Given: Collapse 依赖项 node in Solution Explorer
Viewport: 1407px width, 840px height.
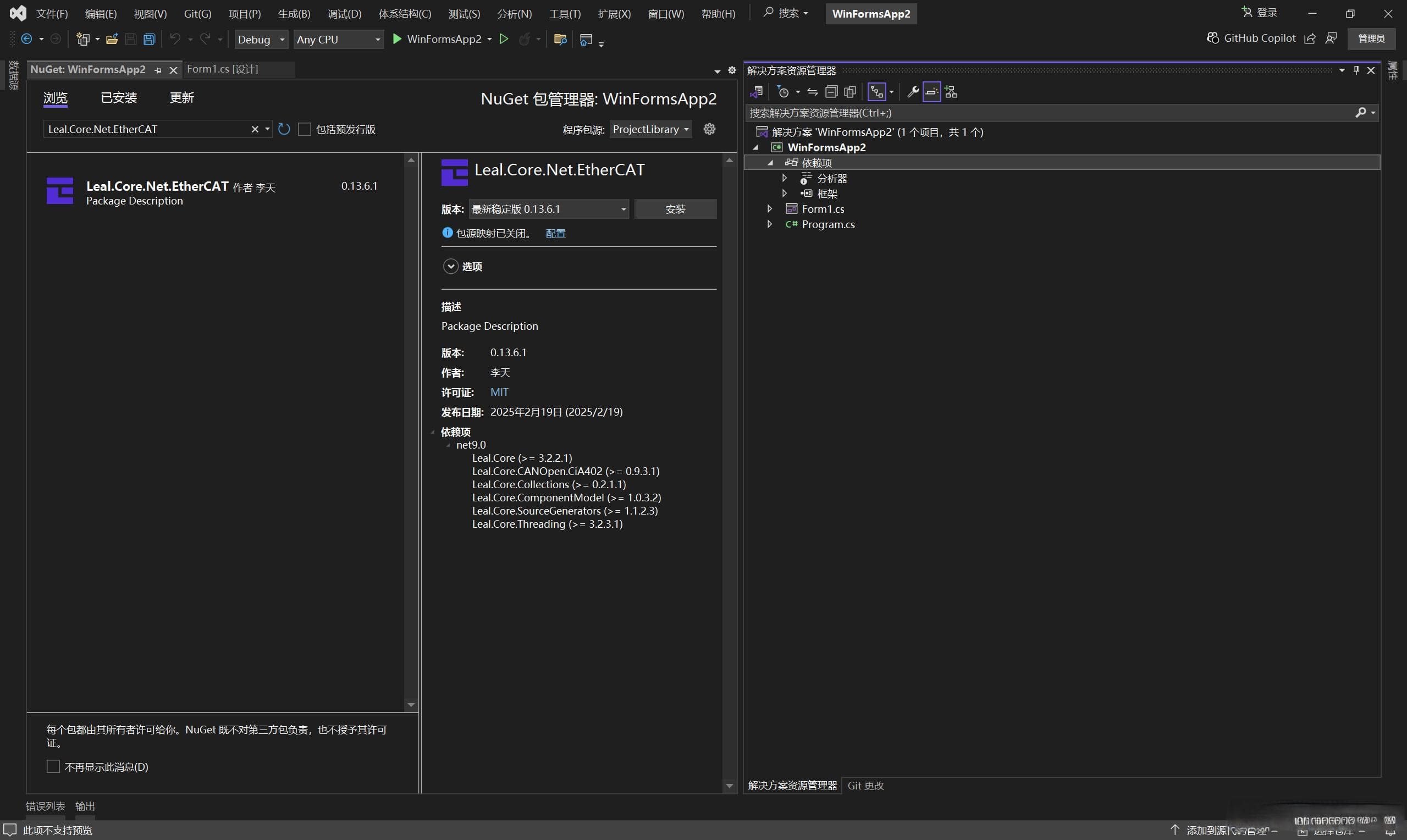Looking at the screenshot, I should coord(770,163).
